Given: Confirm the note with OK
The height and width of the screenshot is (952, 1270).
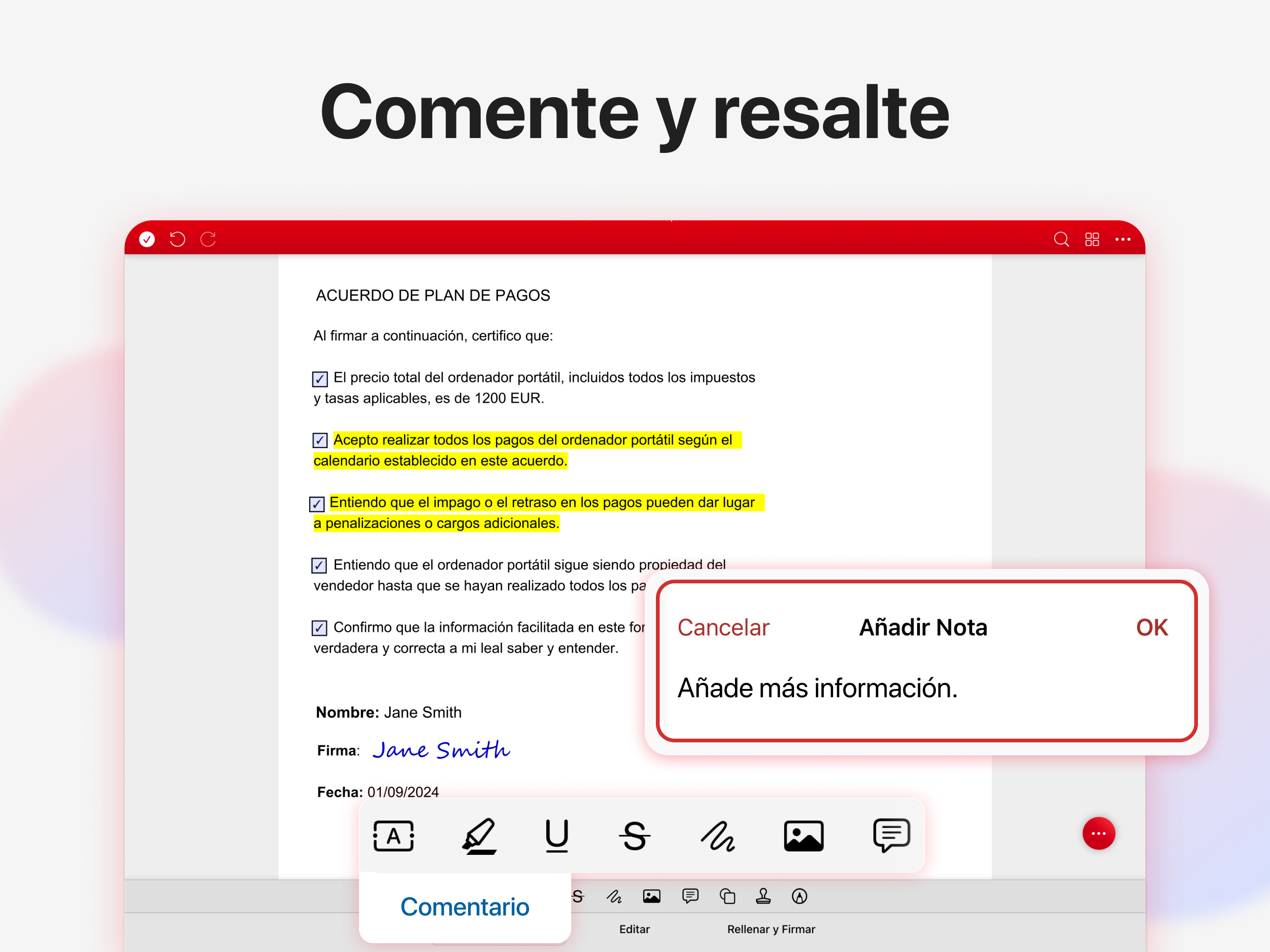Looking at the screenshot, I should 1152,628.
